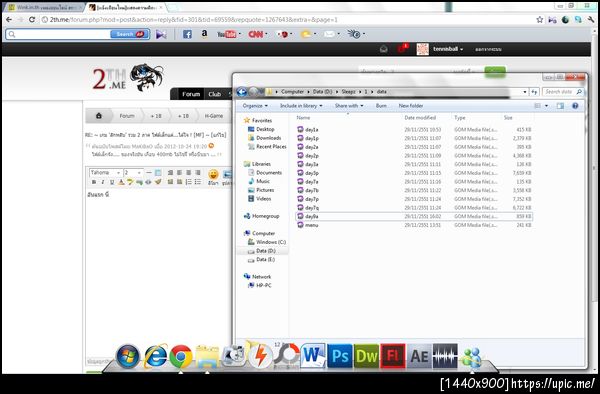Click the Windows Start orb

pyautogui.click(x=128, y=357)
